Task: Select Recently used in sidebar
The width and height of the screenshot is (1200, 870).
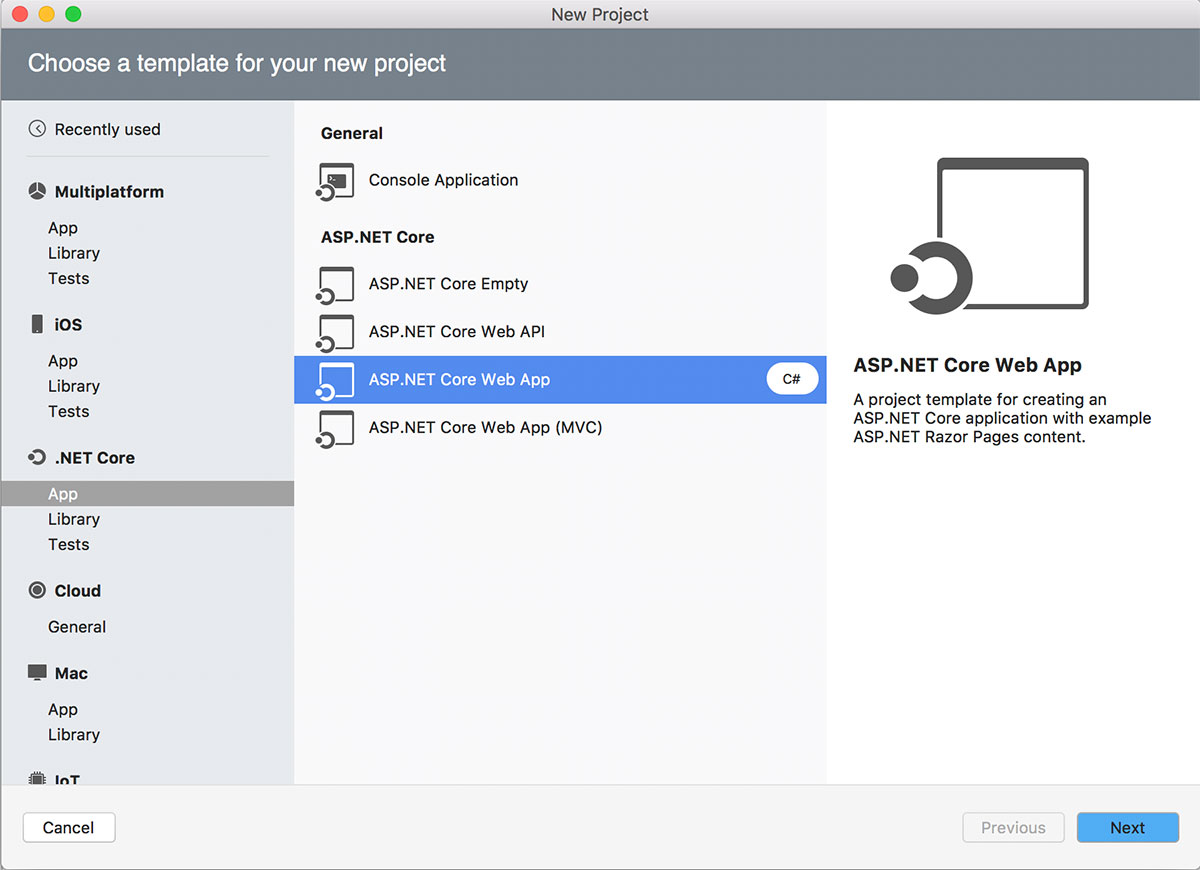Action: tap(107, 129)
